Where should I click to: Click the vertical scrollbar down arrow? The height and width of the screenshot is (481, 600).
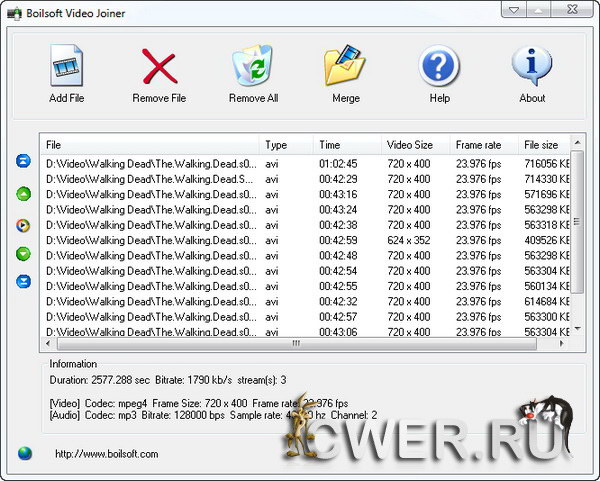[575, 327]
